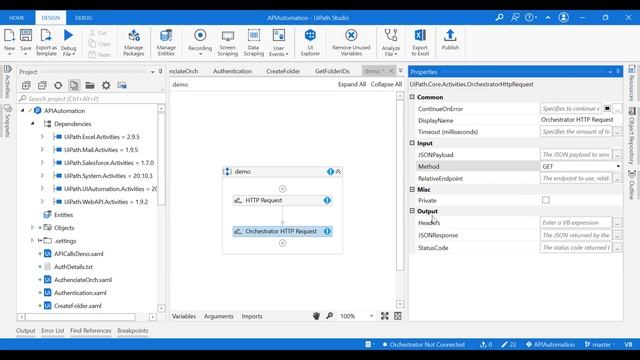
Task: Open Manage Packages
Action: pyautogui.click(x=134, y=42)
